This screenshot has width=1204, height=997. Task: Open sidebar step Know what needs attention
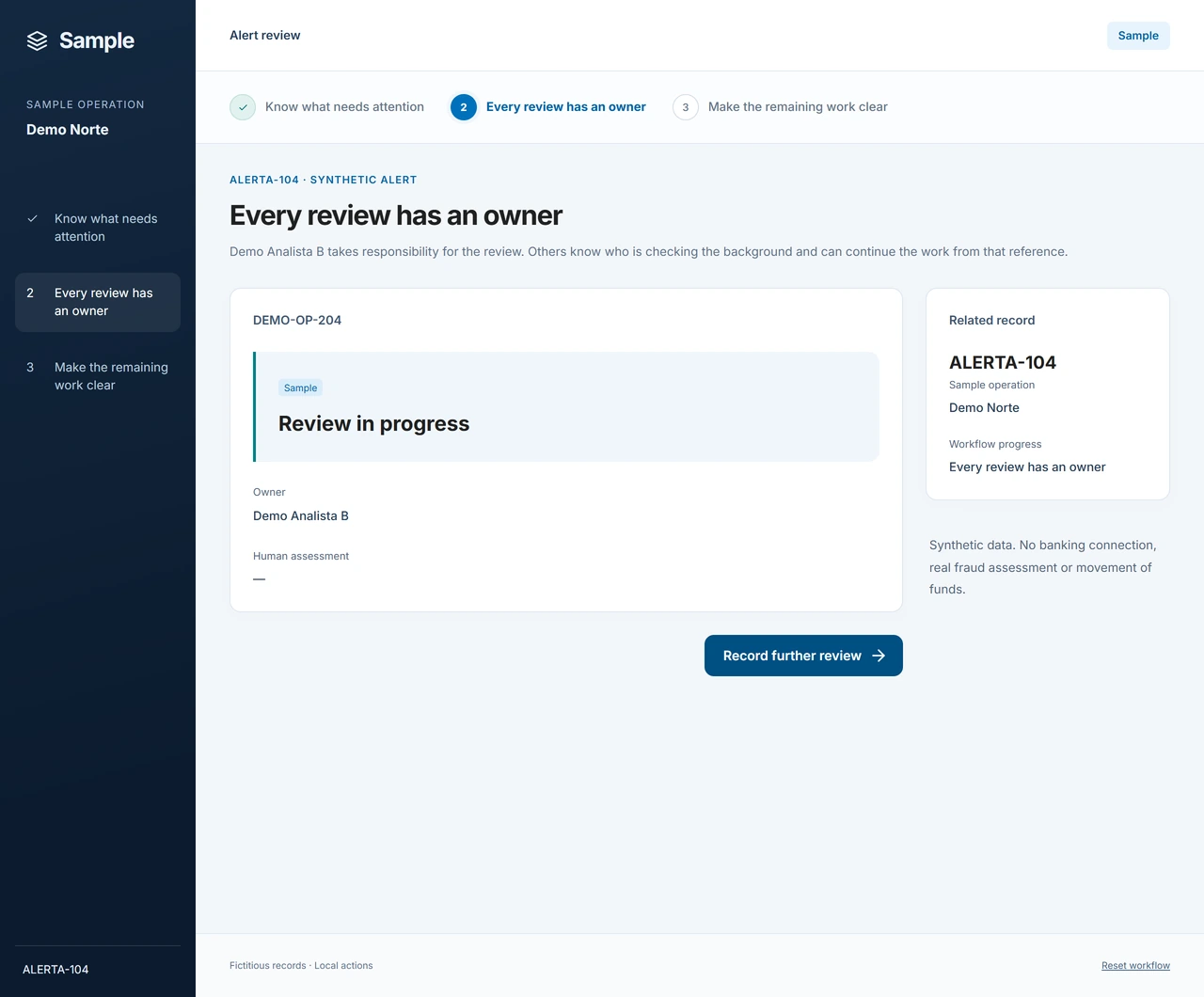[98, 228]
